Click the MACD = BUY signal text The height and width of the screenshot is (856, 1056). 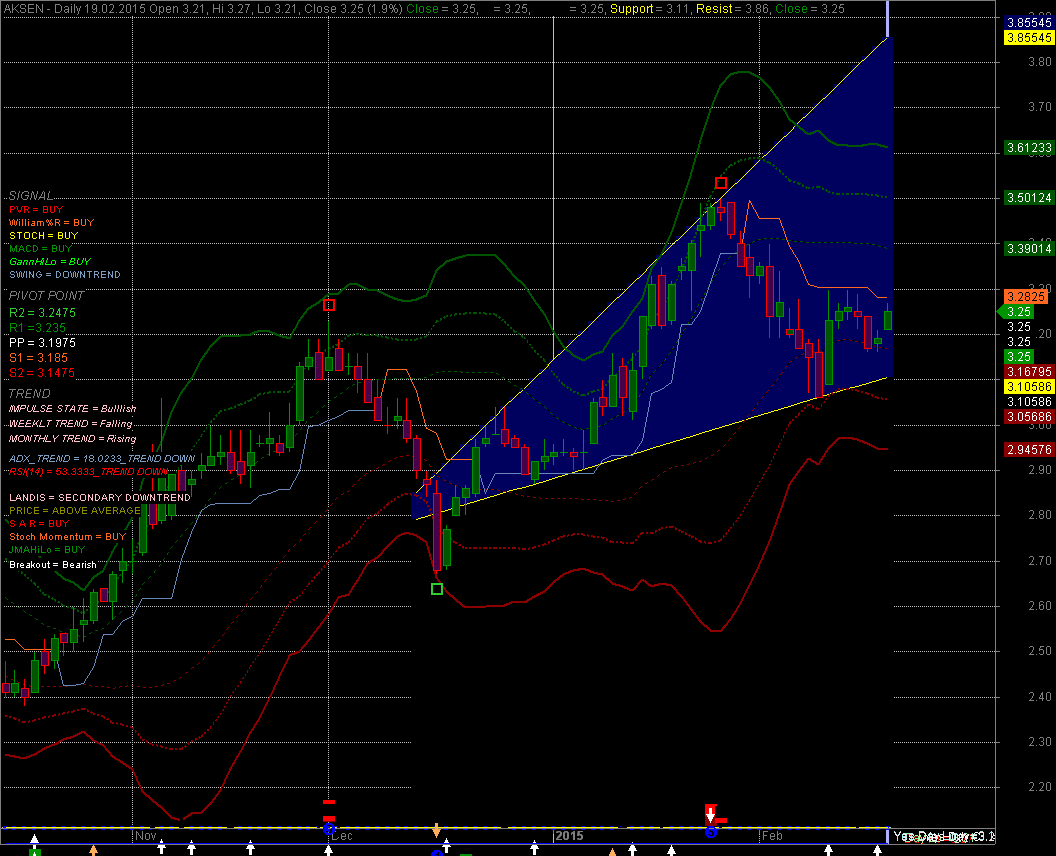pyautogui.click(x=41, y=248)
